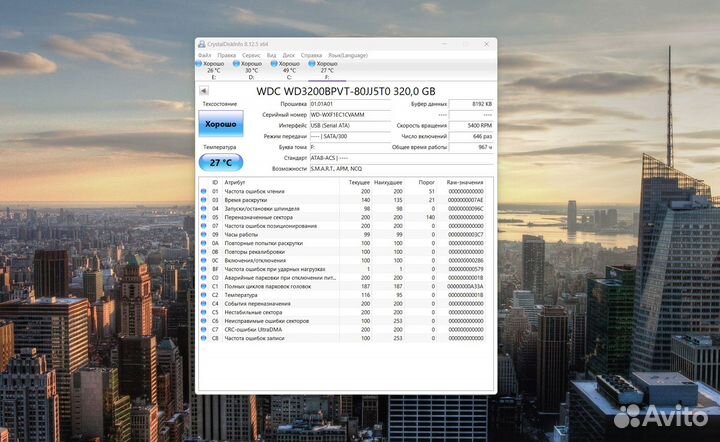This screenshot has height=442, width=720.
Task: Select disk E: tab at 26 °C
Action: pyautogui.click(x=212, y=70)
